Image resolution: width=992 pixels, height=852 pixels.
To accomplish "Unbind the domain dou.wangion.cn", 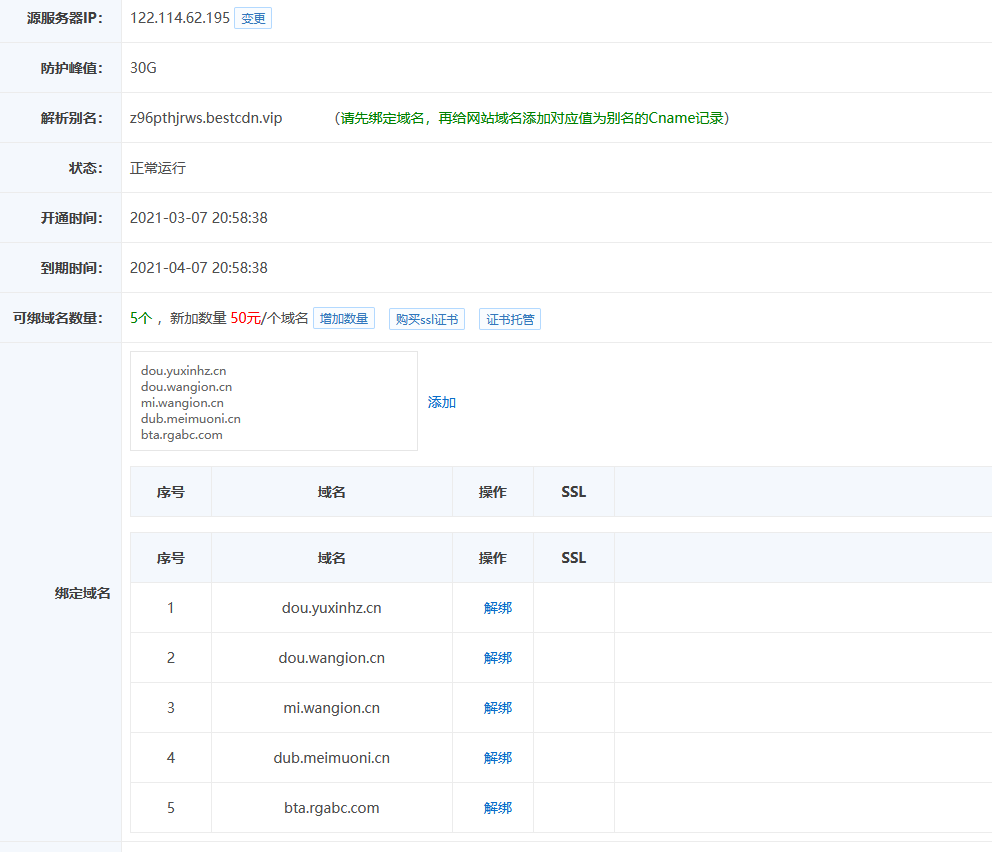I will pos(498,657).
